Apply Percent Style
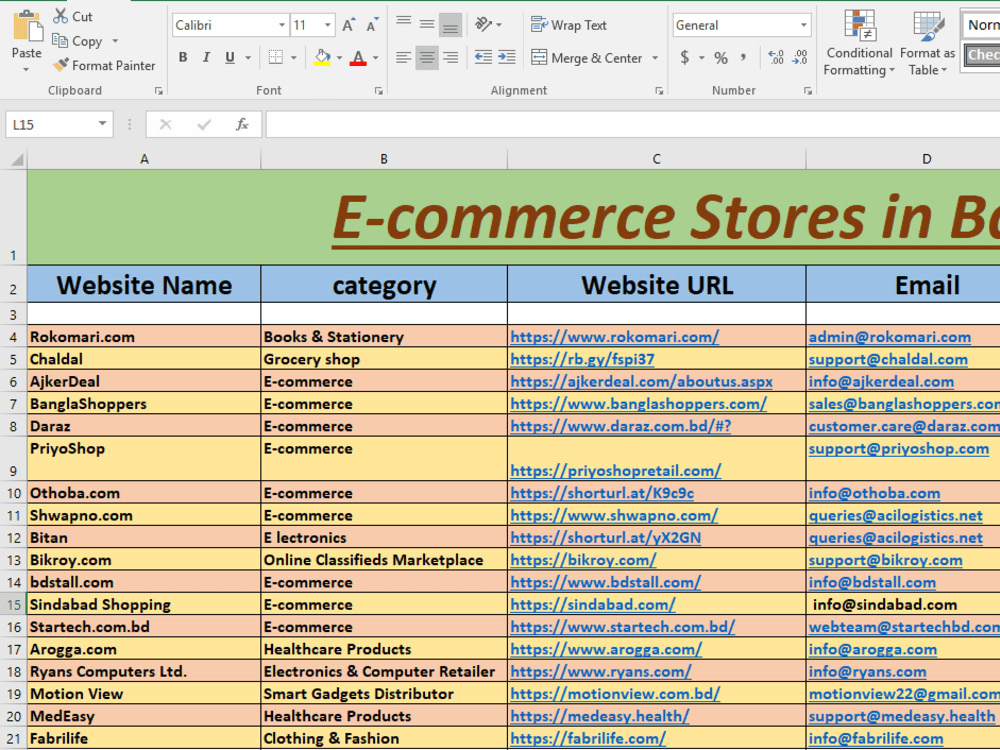1000x750 pixels. 721,58
